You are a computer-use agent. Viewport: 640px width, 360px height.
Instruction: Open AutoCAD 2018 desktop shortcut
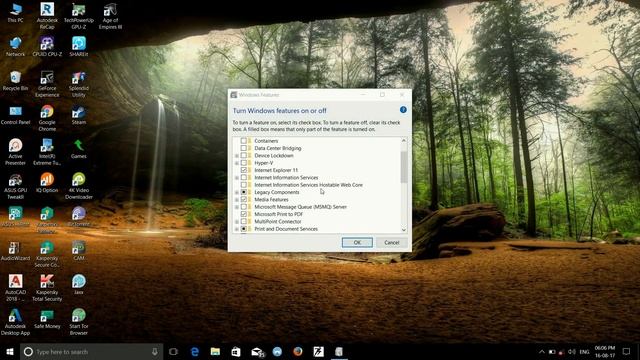16,288
